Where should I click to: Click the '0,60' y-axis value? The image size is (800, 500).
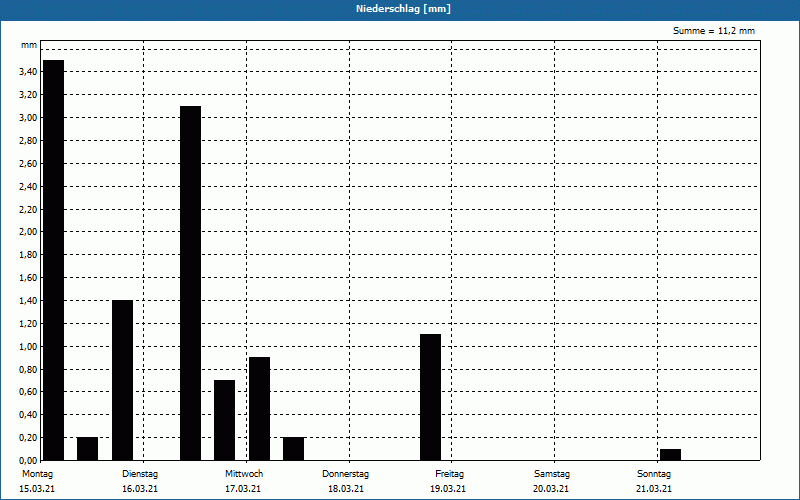click(x=28, y=392)
